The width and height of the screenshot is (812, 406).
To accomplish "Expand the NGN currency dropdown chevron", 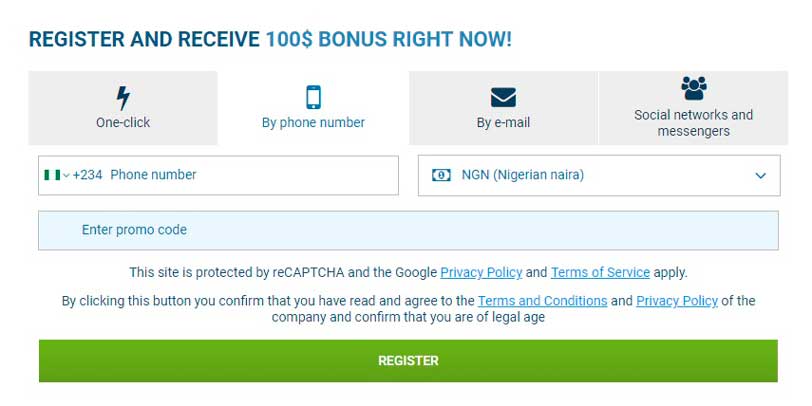I will [x=761, y=175].
